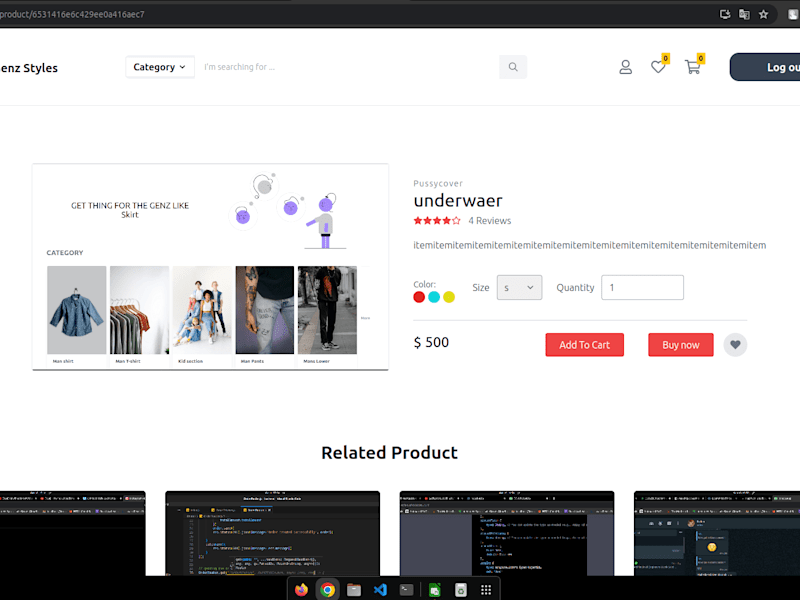800x600 pixels.
Task: Open Visual Studio Code from the dock
Action: tap(381, 590)
